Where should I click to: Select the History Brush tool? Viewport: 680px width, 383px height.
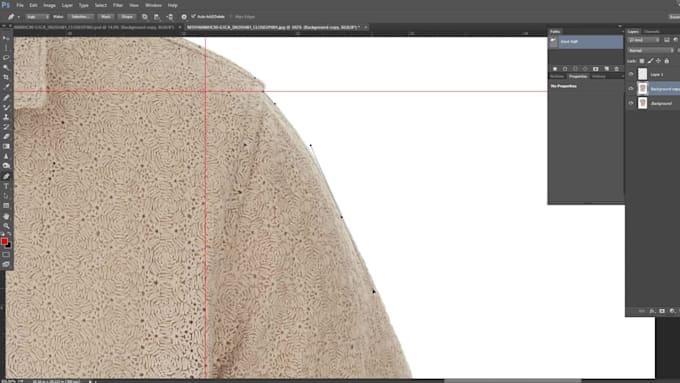[6, 127]
